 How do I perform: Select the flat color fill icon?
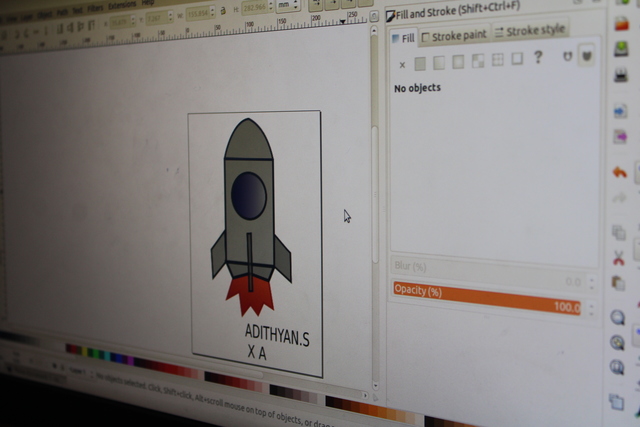point(420,63)
